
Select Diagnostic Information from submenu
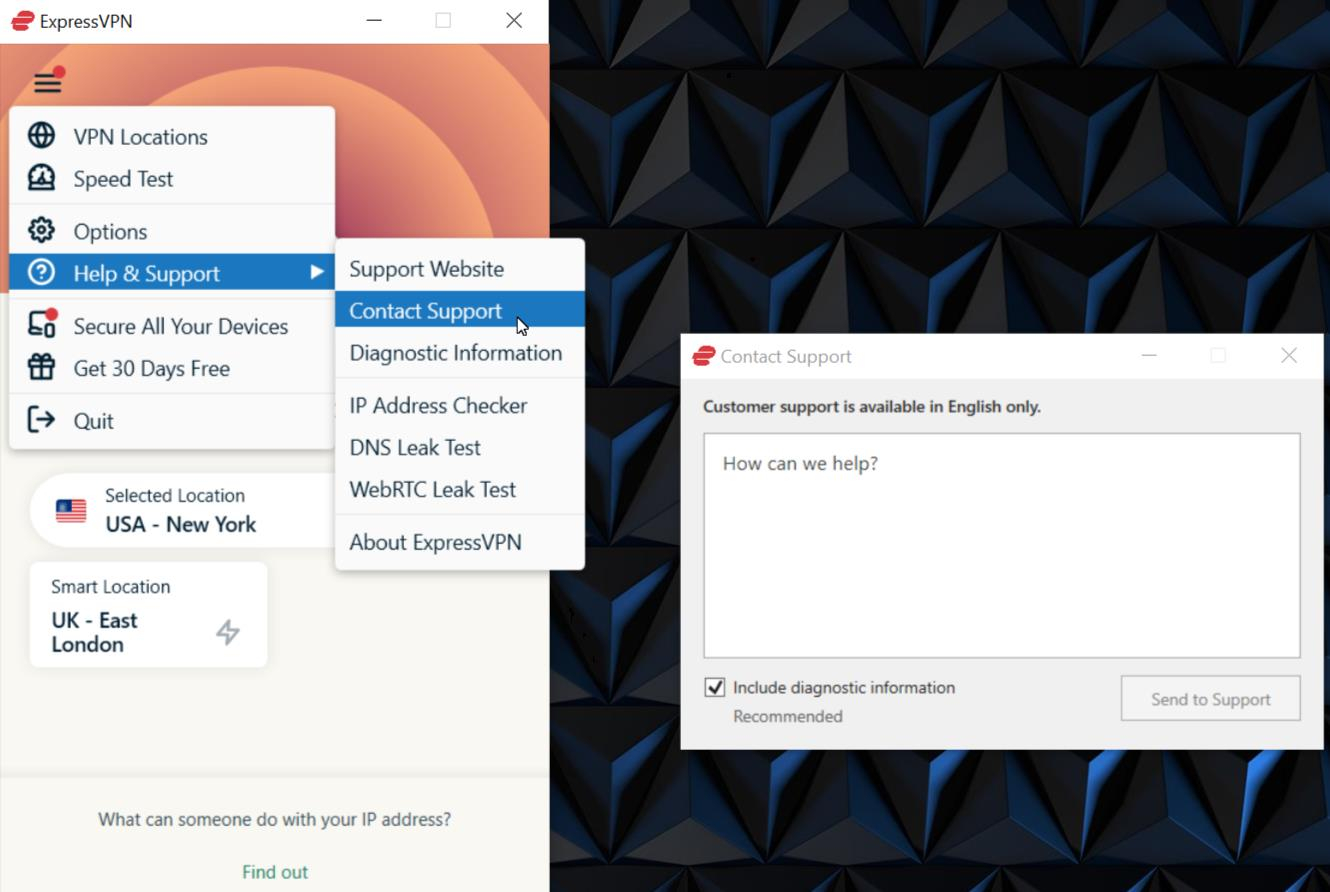(455, 353)
